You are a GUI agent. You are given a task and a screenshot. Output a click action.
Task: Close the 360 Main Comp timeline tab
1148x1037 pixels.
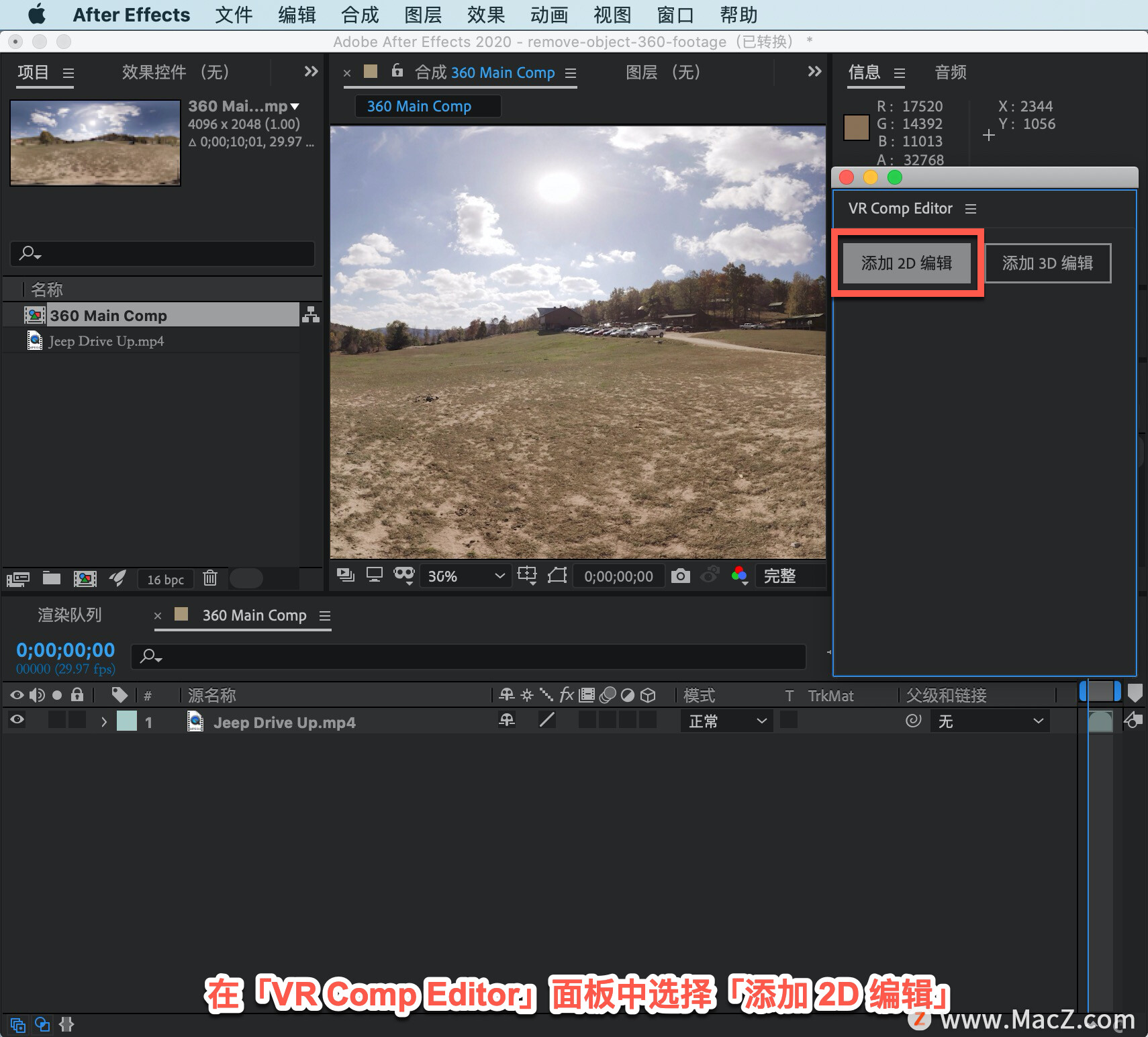pos(158,616)
